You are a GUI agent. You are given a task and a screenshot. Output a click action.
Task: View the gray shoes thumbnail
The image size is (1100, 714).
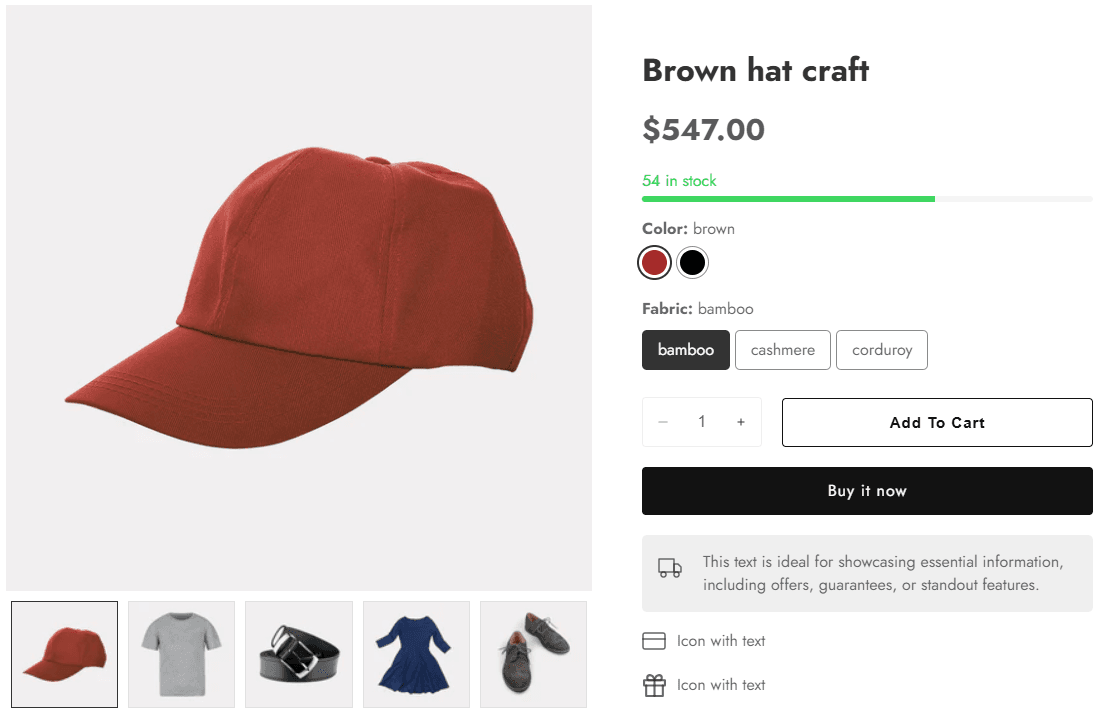click(533, 654)
